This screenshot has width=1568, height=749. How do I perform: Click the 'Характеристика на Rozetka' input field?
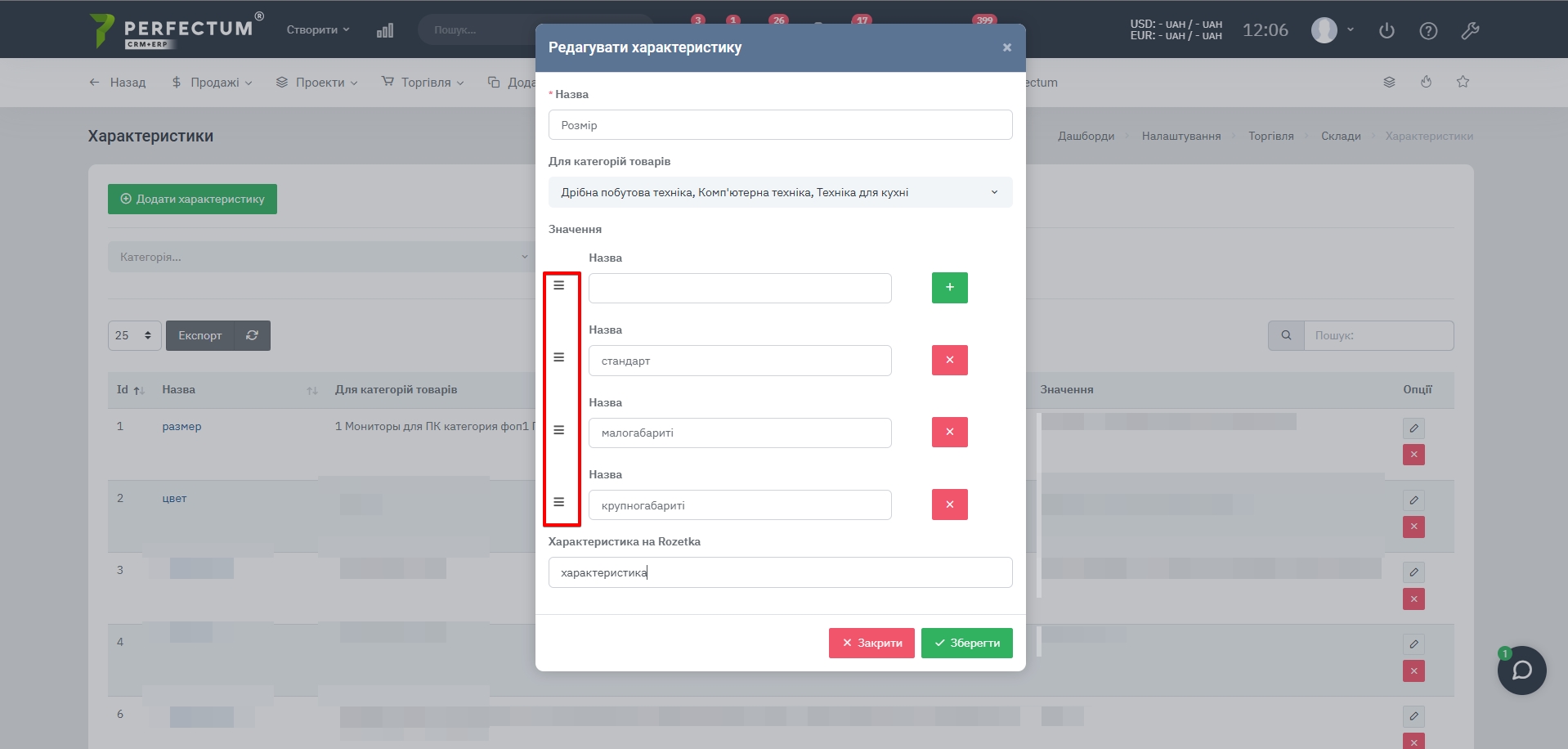(x=780, y=572)
